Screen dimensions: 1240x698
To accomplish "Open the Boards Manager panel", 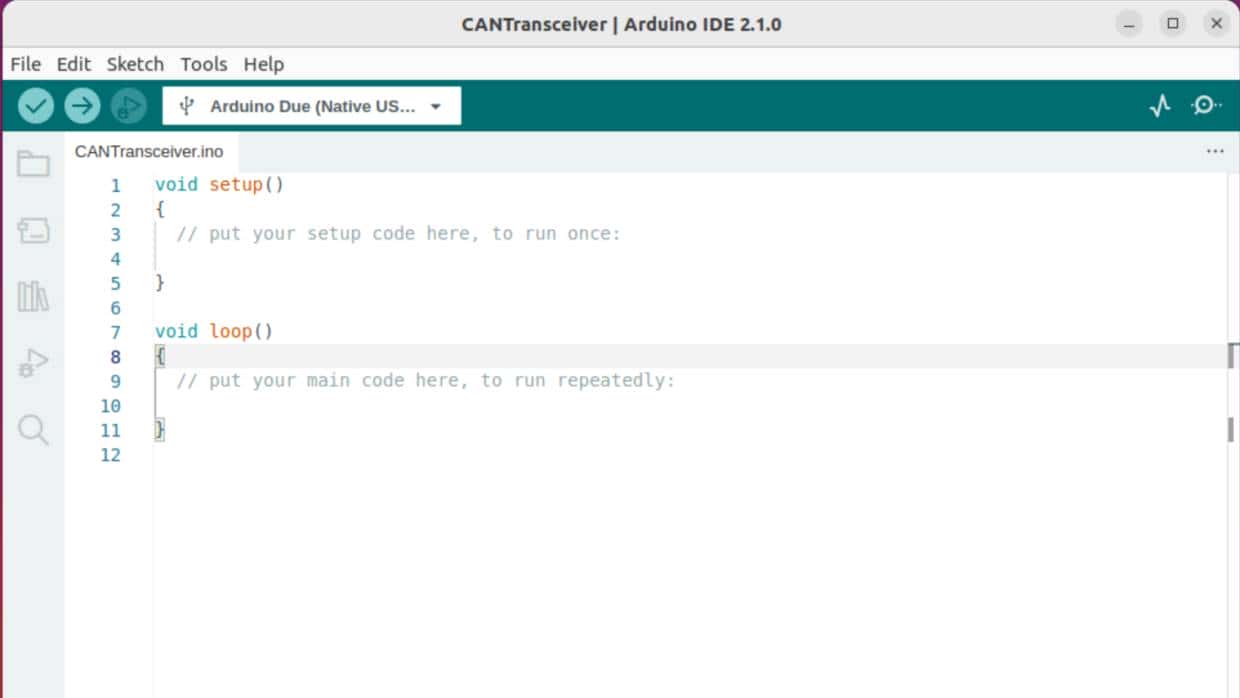I will coord(33,229).
